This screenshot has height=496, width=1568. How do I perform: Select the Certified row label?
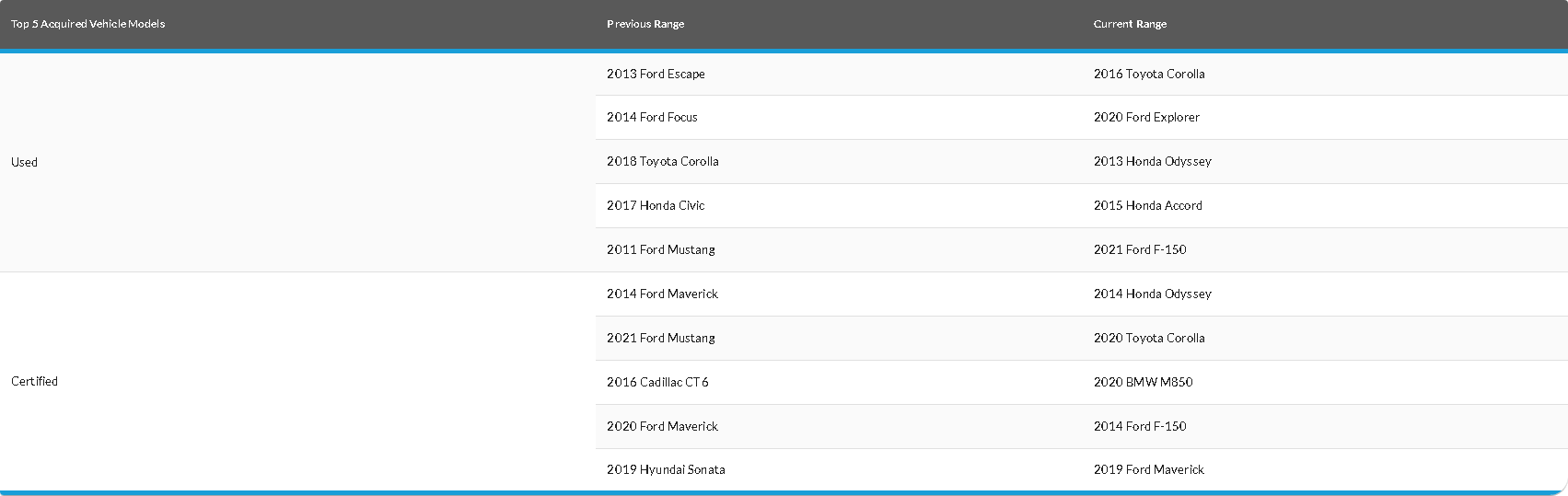pos(35,381)
